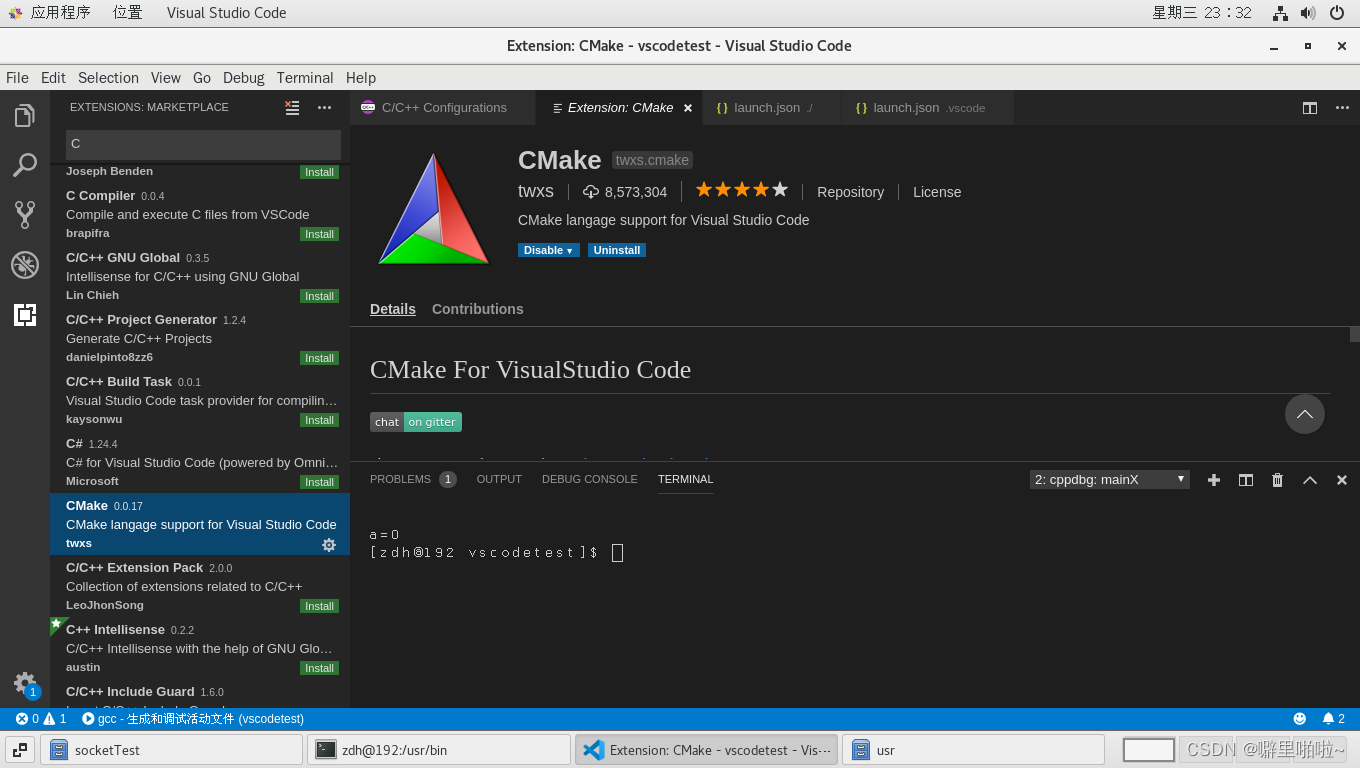Switch to OUTPUT panel tab
The width and height of the screenshot is (1360, 768).
coord(499,480)
